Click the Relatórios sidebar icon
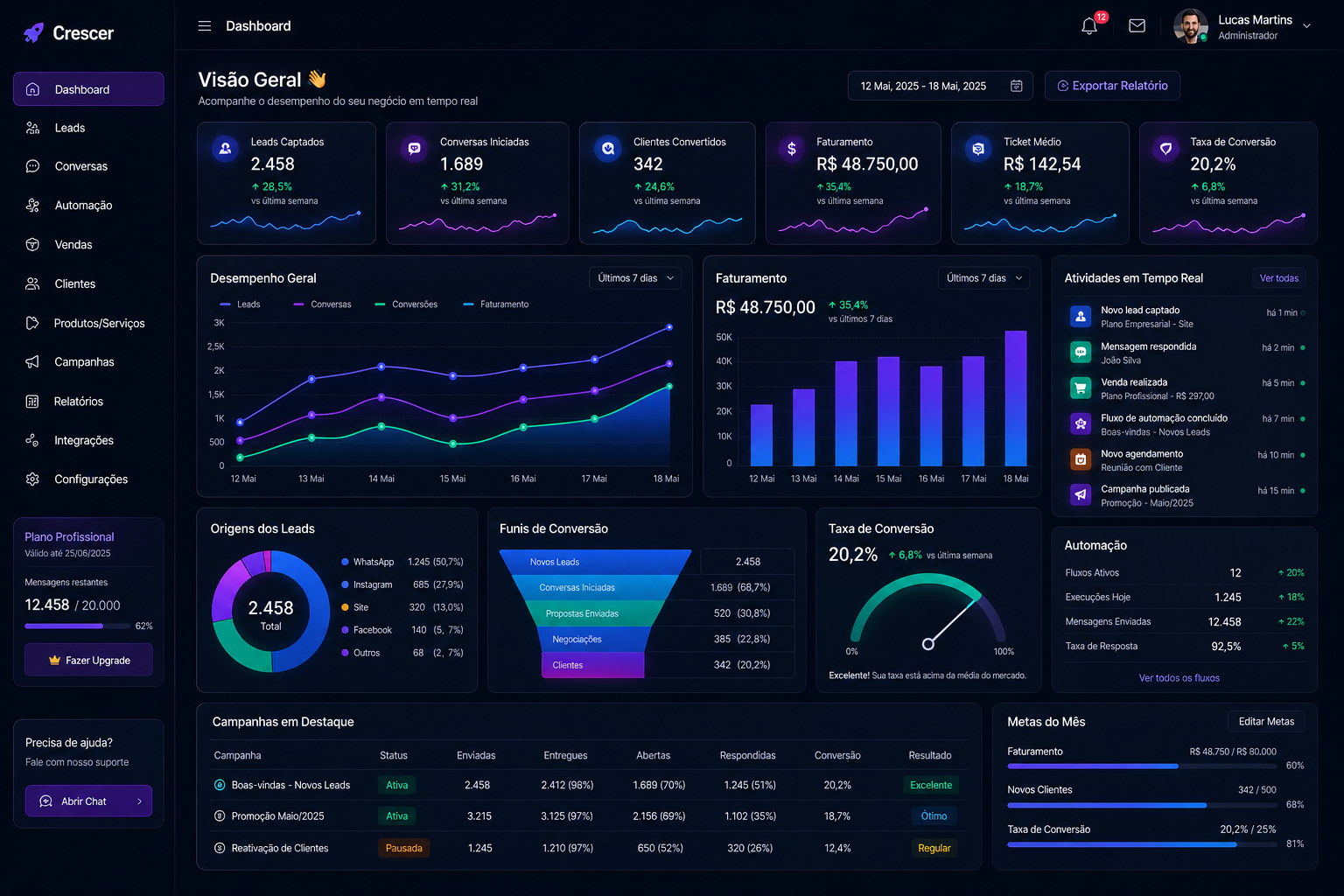The width and height of the screenshot is (1344, 896). 32,402
